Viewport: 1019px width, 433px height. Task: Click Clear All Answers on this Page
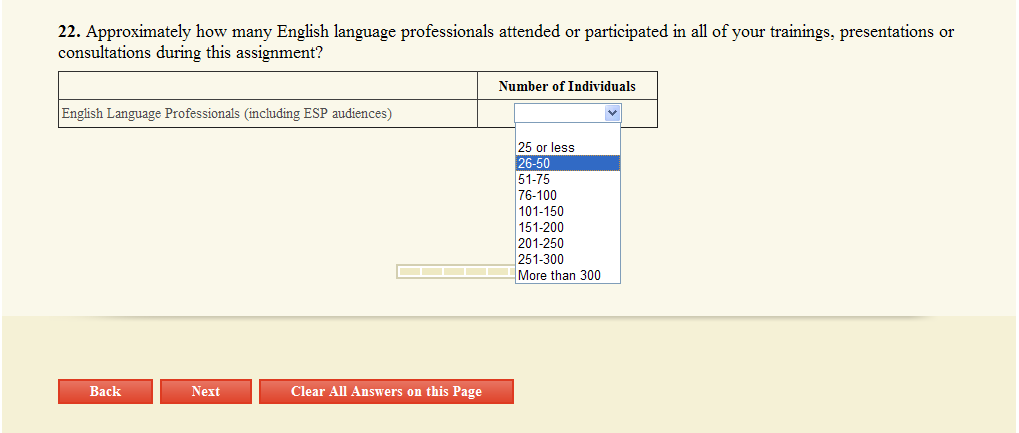click(x=386, y=391)
